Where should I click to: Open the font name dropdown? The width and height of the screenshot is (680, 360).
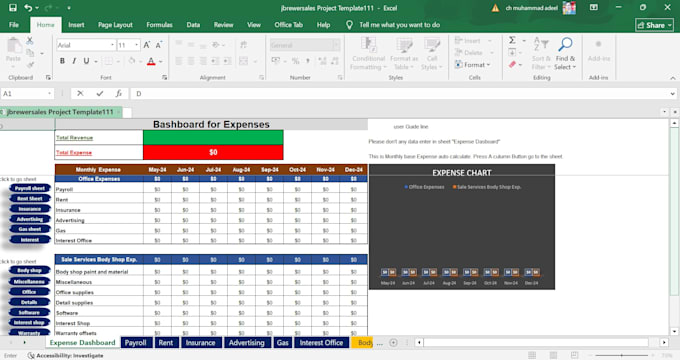point(112,45)
